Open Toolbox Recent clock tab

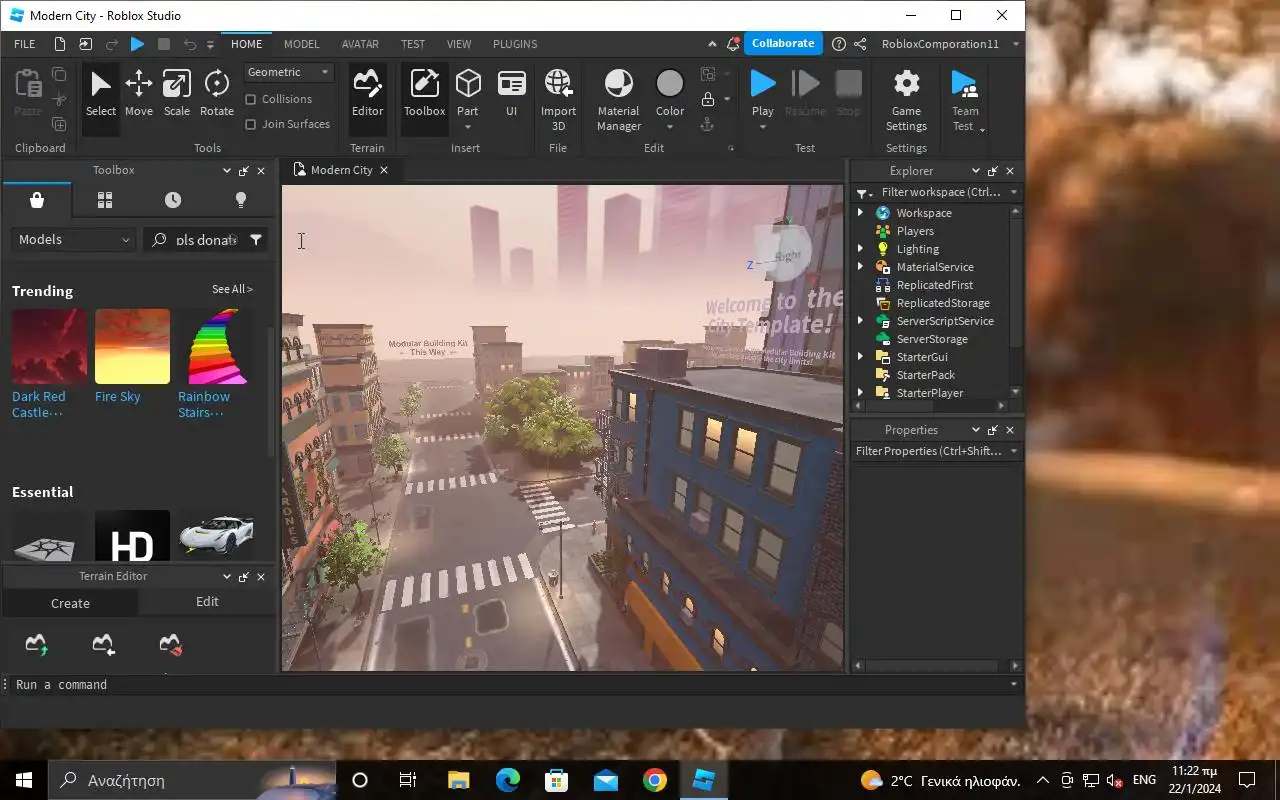click(173, 200)
